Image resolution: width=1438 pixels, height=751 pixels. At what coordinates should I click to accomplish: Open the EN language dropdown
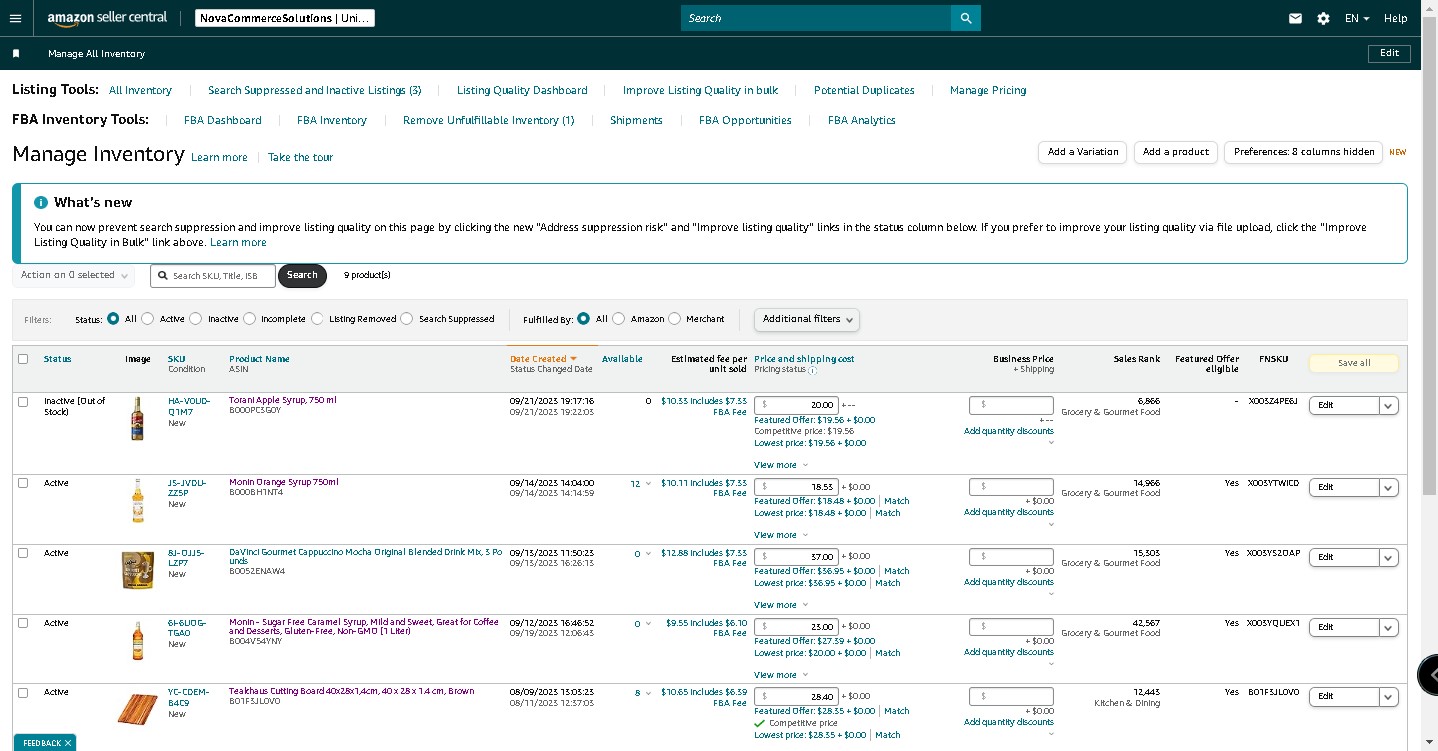[x=1358, y=18]
